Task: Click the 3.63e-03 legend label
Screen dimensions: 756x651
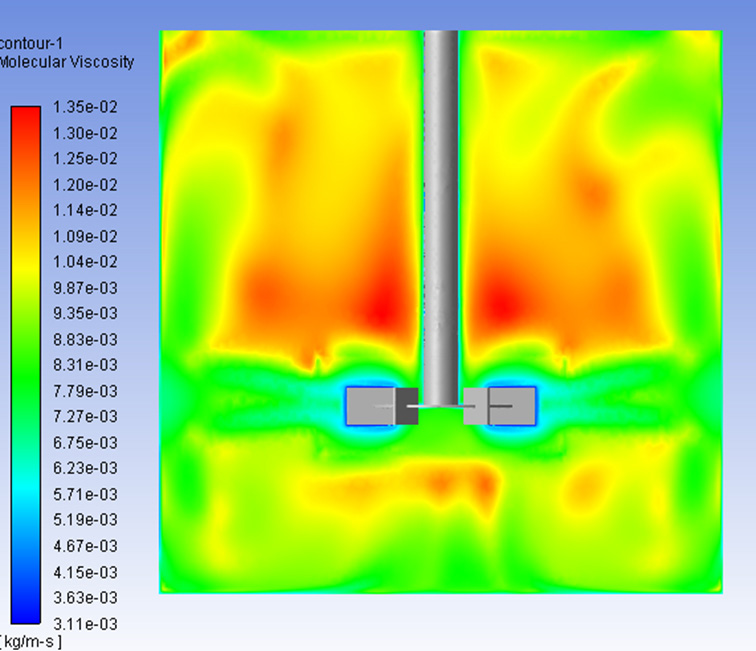Action: [85, 598]
